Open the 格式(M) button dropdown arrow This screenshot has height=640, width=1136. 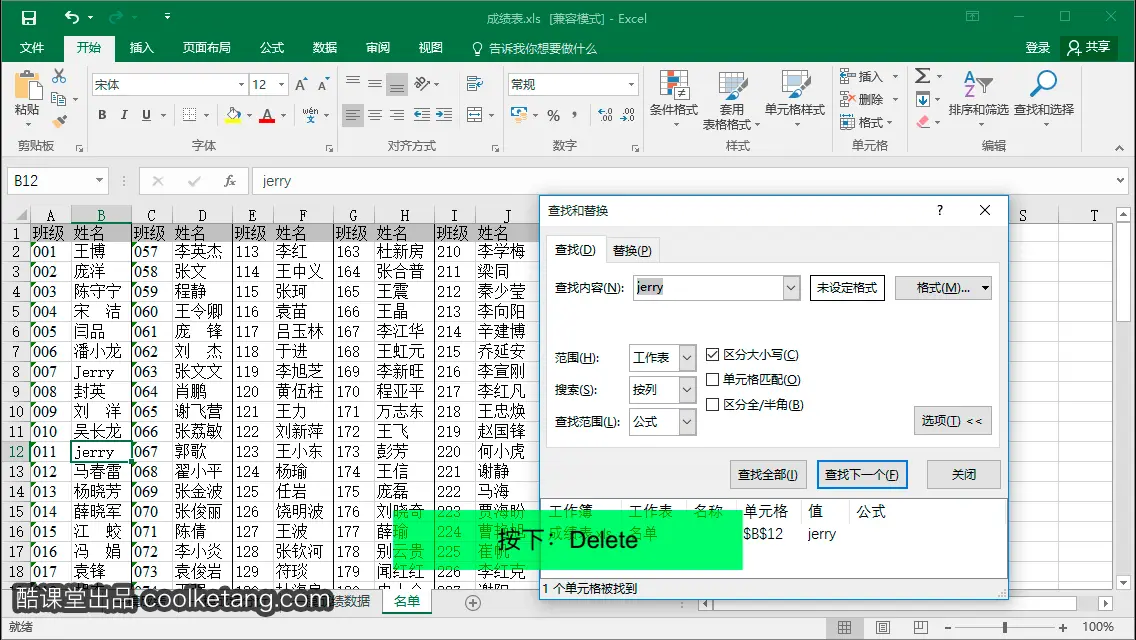point(985,288)
